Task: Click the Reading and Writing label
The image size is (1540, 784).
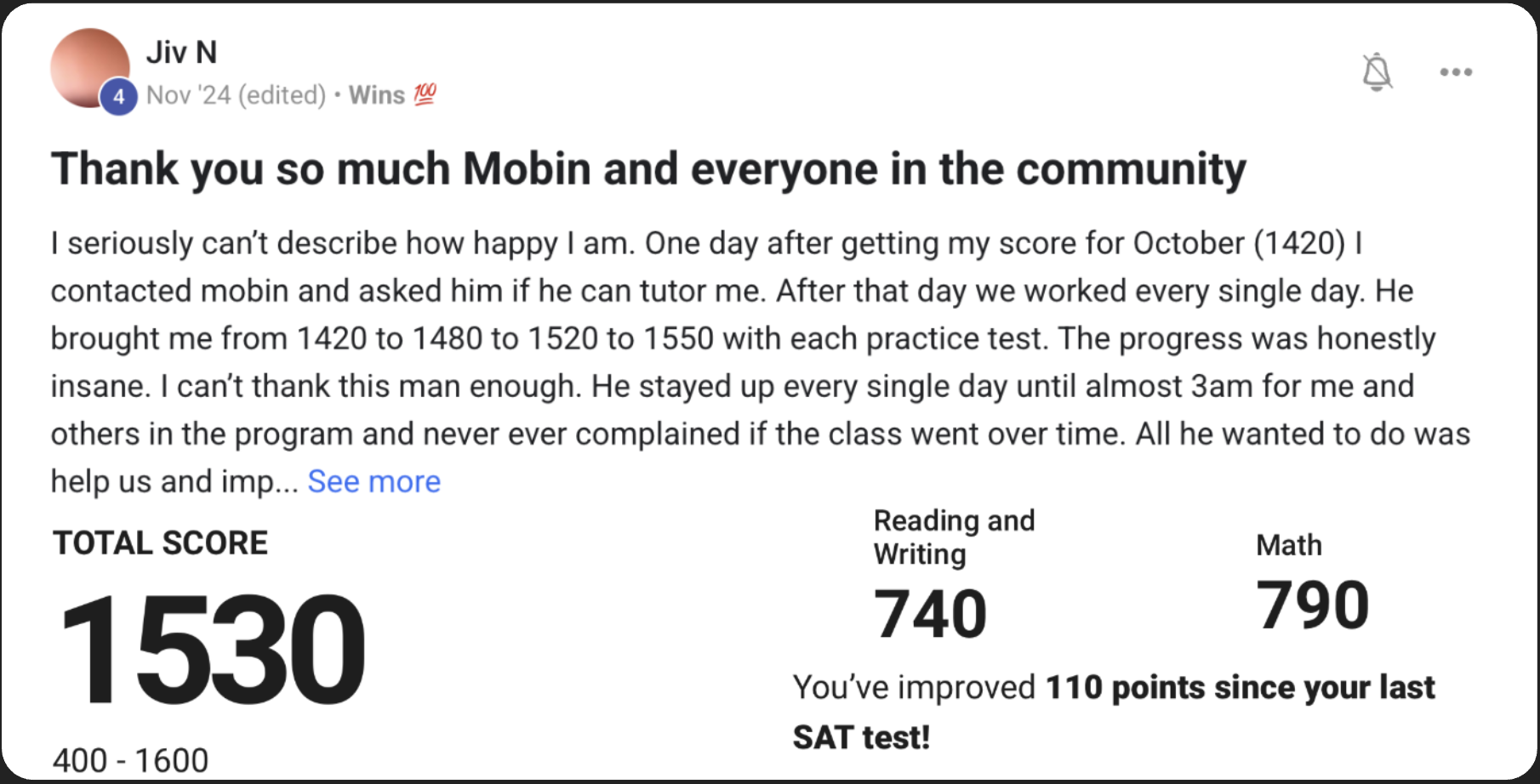Action: [953, 537]
